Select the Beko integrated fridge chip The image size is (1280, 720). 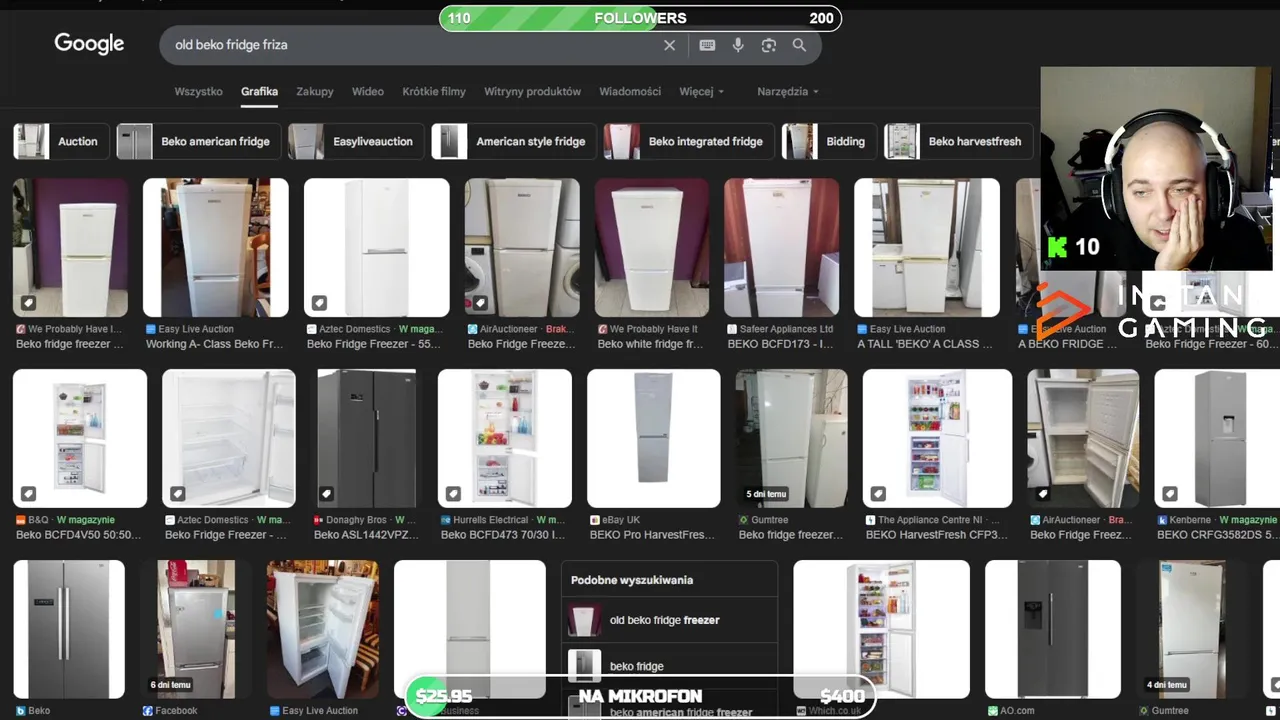click(x=688, y=141)
